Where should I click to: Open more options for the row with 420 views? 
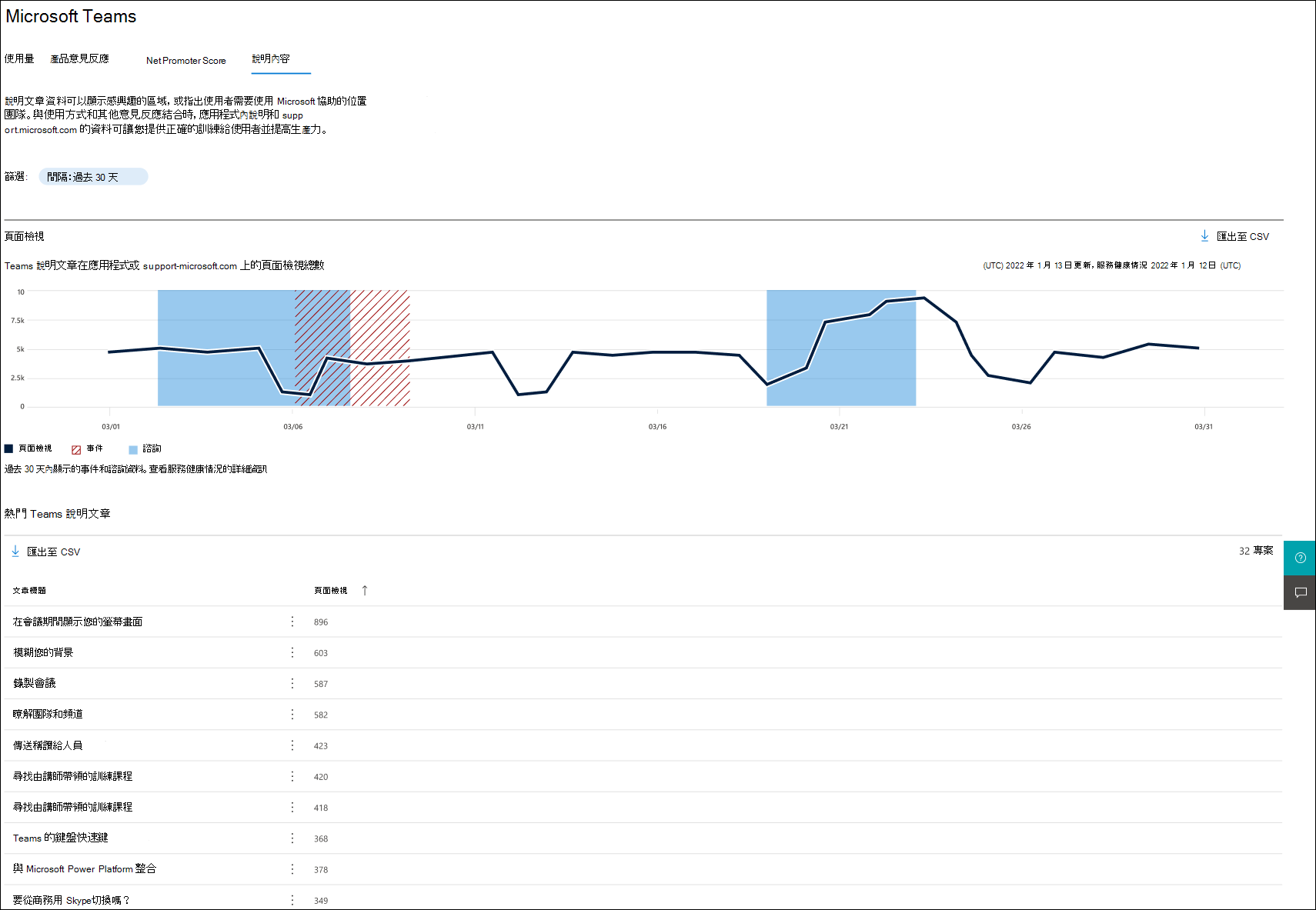(292, 776)
